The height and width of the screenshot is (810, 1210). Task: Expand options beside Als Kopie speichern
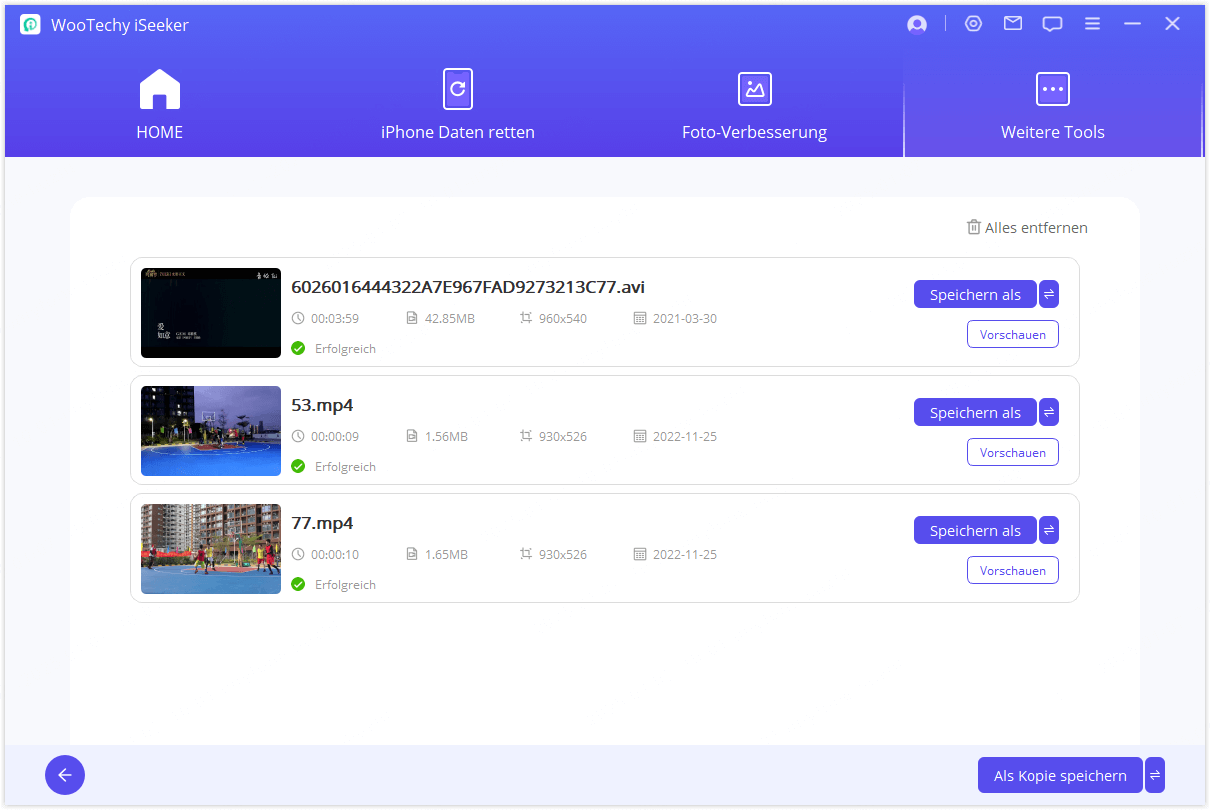click(1155, 775)
